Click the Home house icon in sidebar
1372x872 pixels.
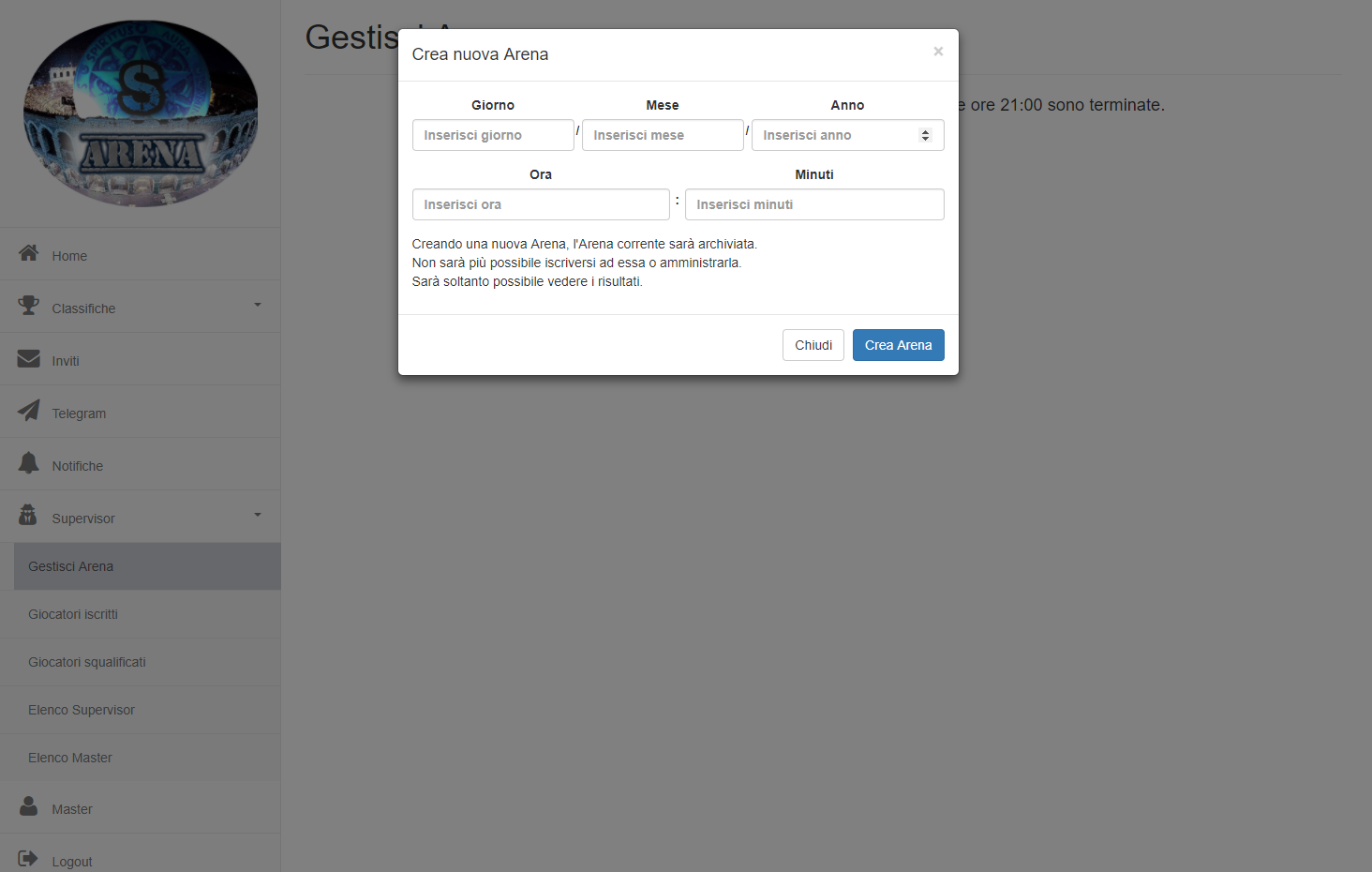pos(29,253)
